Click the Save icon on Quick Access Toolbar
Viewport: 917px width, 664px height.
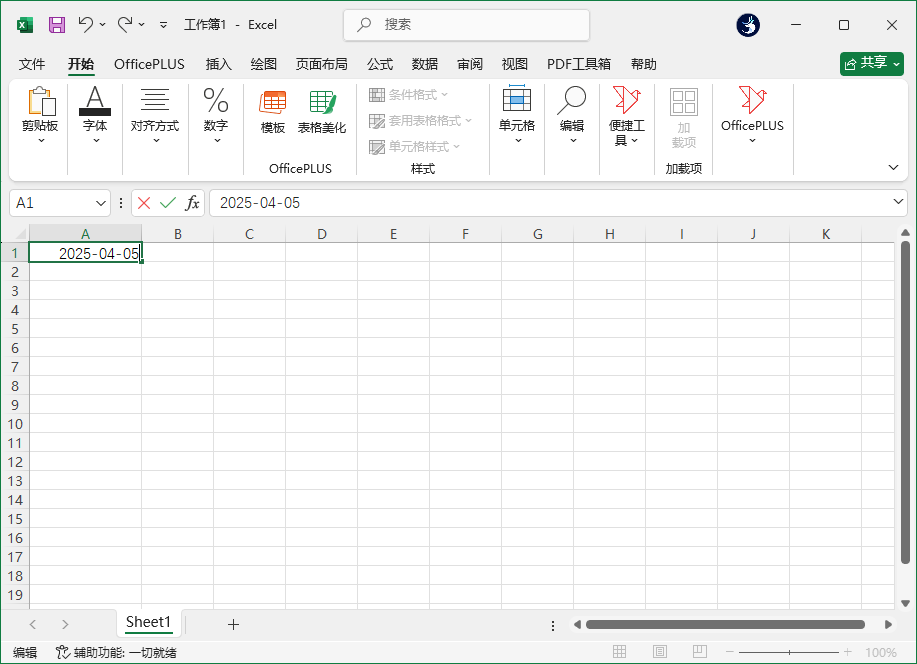coord(55,24)
